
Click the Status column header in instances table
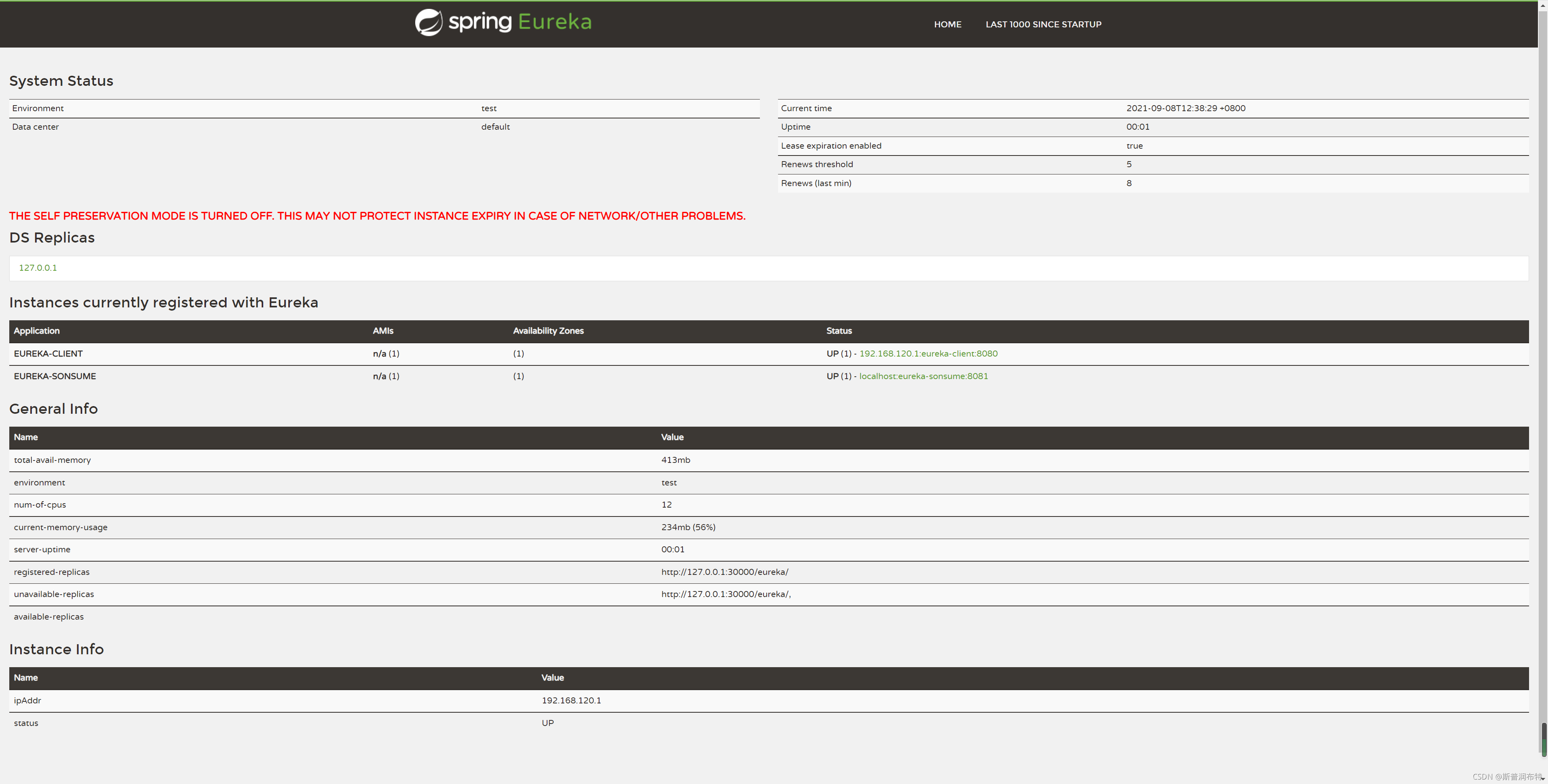pos(839,331)
